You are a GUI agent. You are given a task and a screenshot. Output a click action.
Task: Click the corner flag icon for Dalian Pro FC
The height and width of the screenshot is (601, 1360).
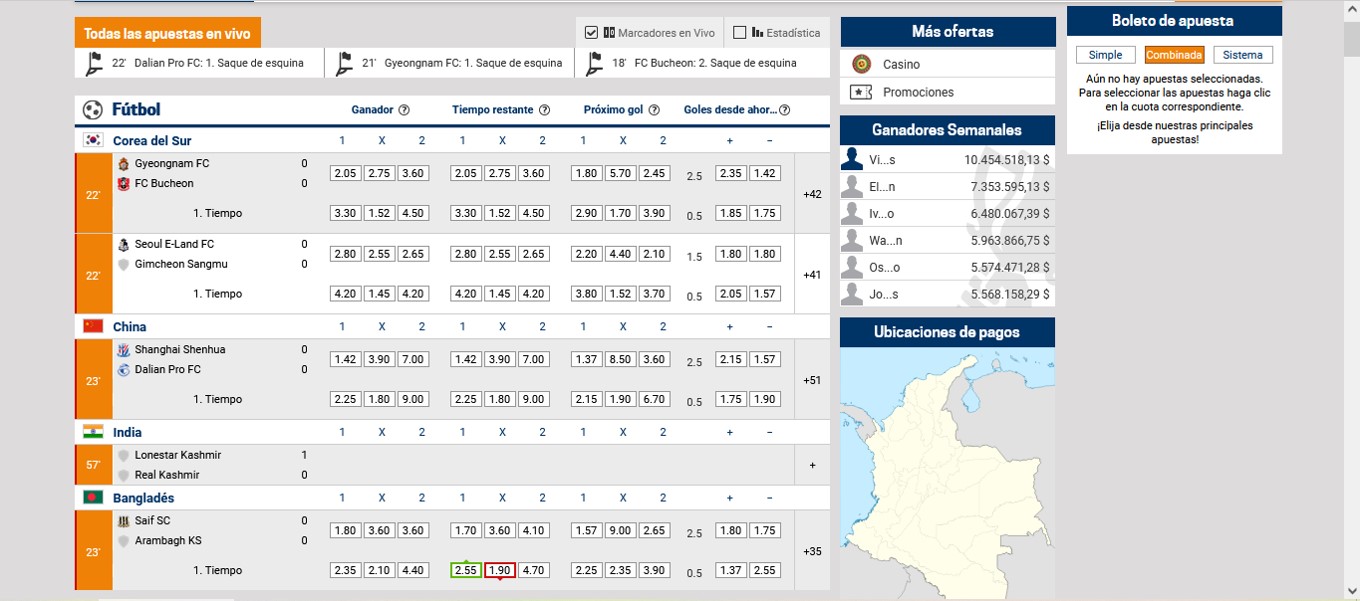click(x=94, y=63)
